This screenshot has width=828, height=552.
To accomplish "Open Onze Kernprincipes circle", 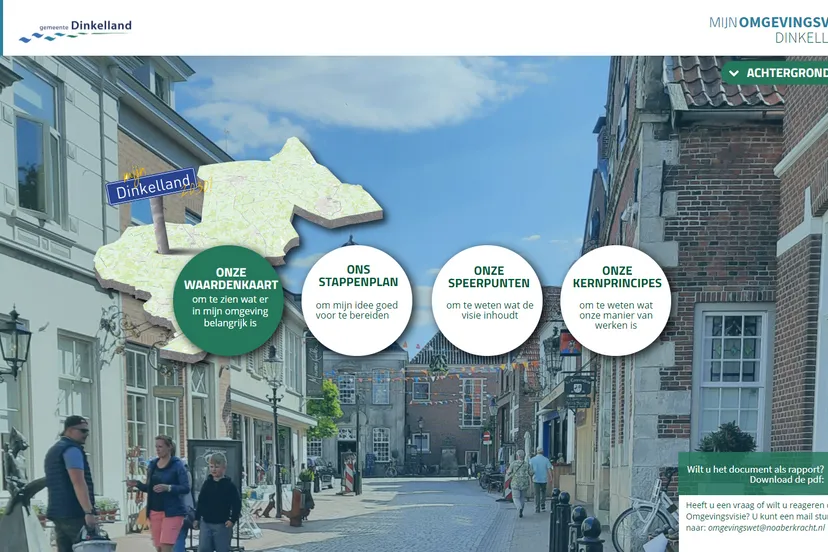I will tap(616, 301).
